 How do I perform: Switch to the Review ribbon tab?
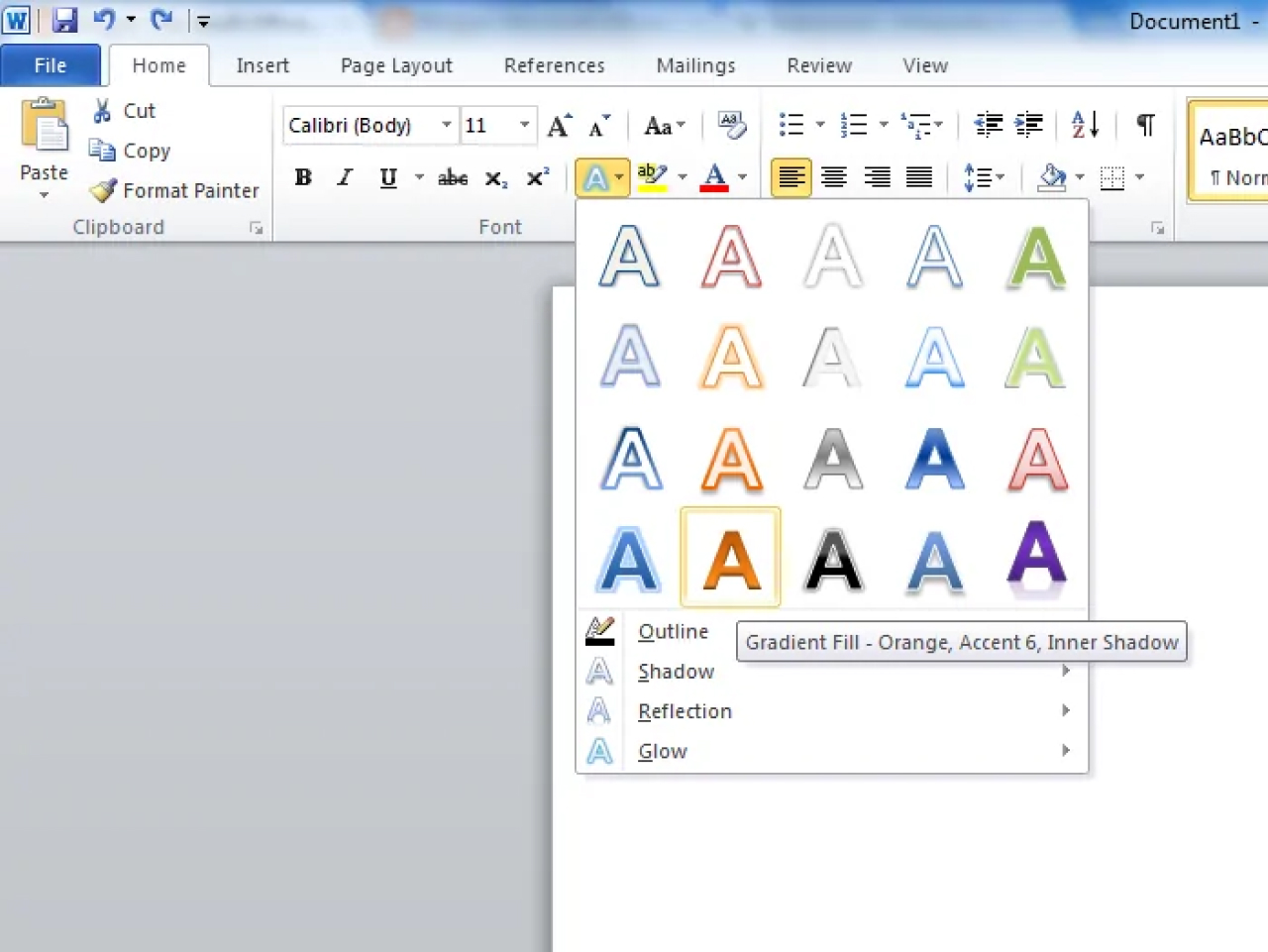tap(818, 65)
